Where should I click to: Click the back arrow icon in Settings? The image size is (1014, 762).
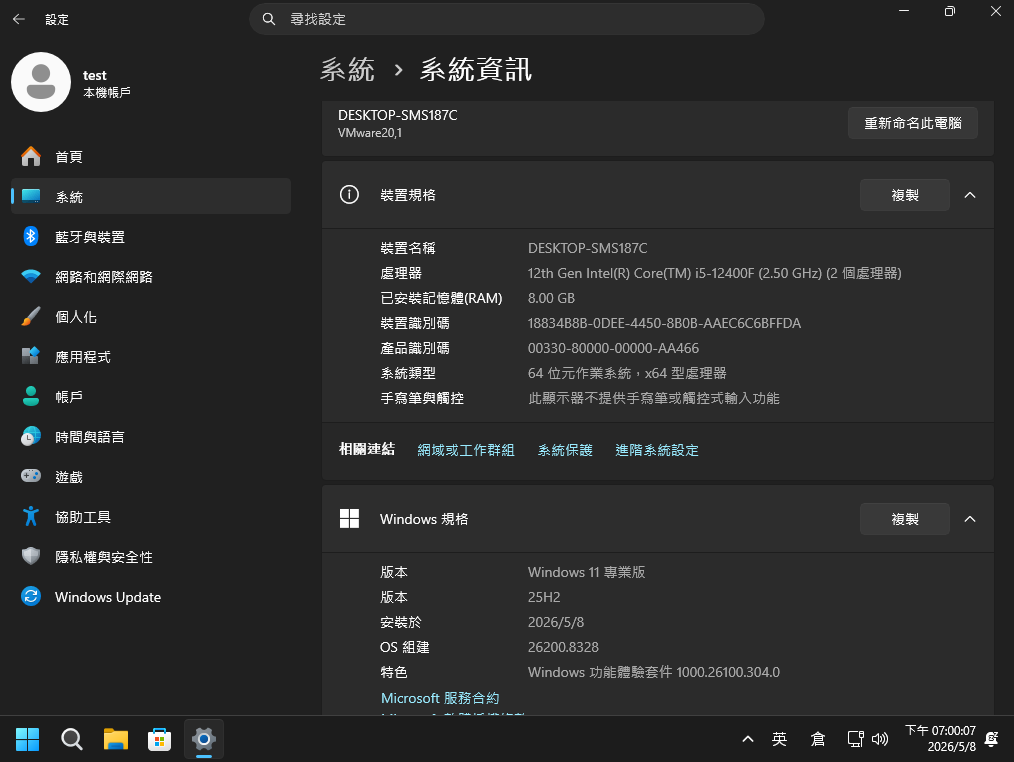click(x=19, y=19)
